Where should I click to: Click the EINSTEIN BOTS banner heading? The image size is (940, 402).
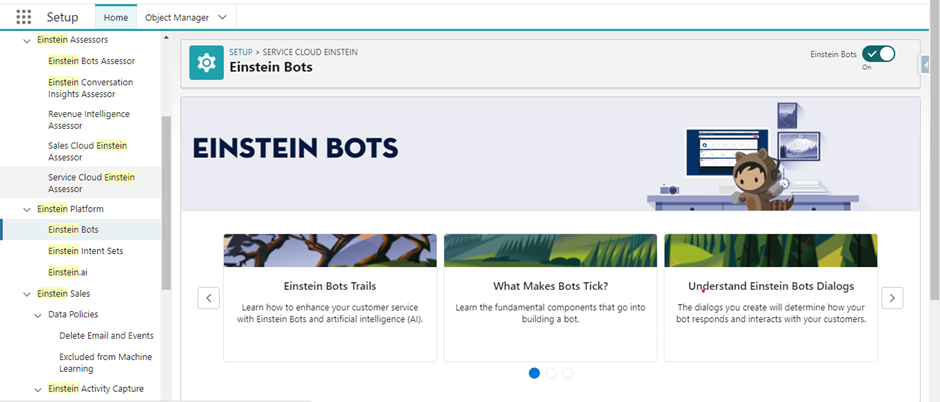click(295, 148)
